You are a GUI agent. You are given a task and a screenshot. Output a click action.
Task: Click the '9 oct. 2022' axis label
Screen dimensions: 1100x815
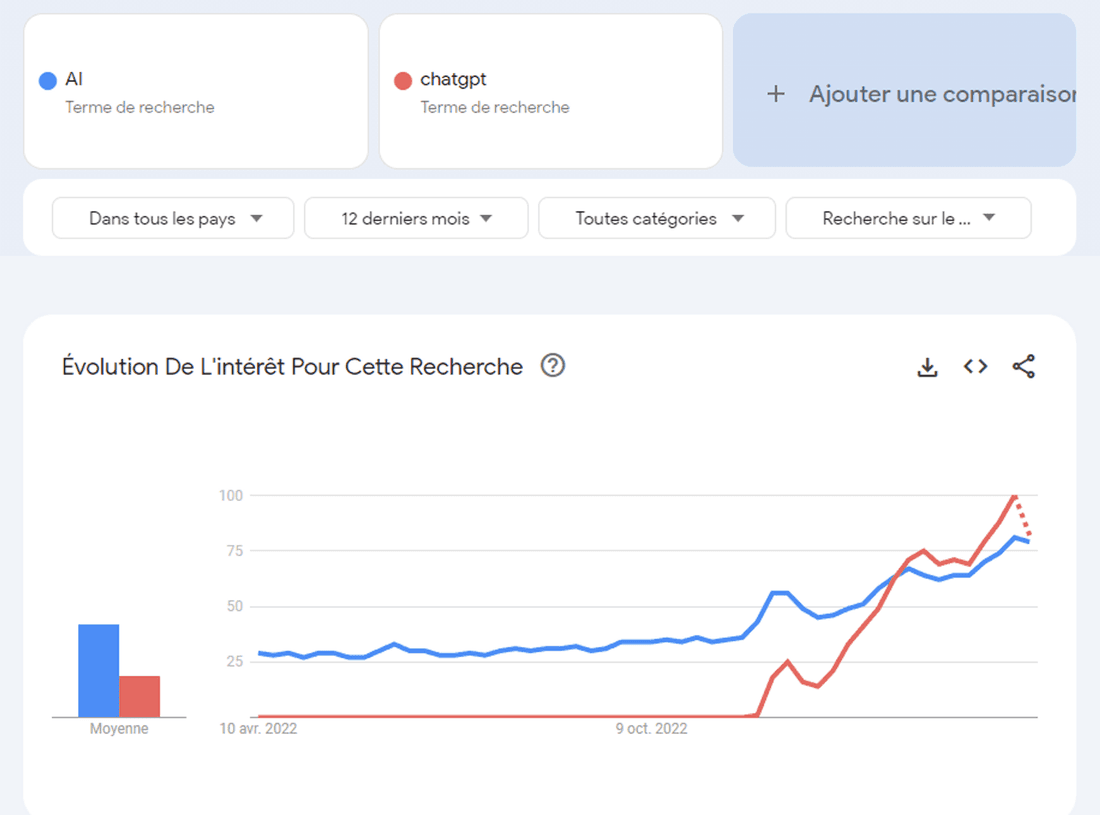pos(652,729)
